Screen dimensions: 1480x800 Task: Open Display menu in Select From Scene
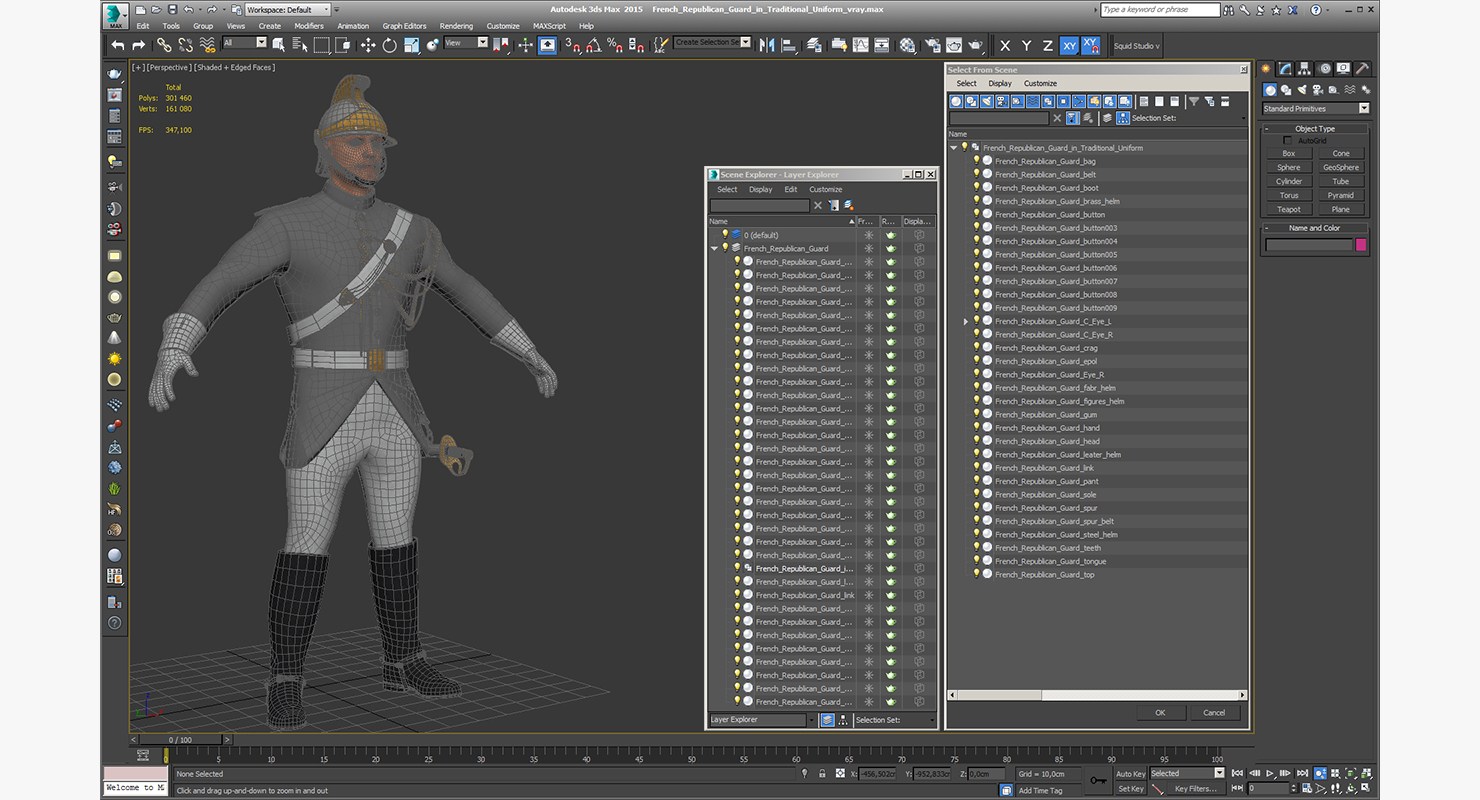coord(1000,84)
